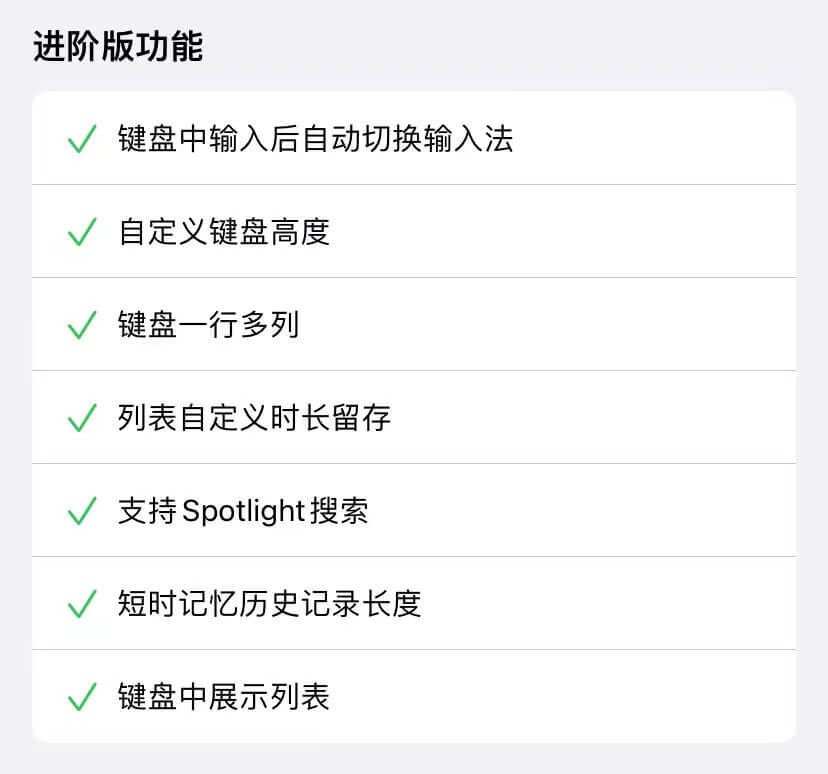Image resolution: width=828 pixels, height=774 pixels.
Task: Select the 键盘中输入后自动切换输入法 feature text
Action: point(315,139)
